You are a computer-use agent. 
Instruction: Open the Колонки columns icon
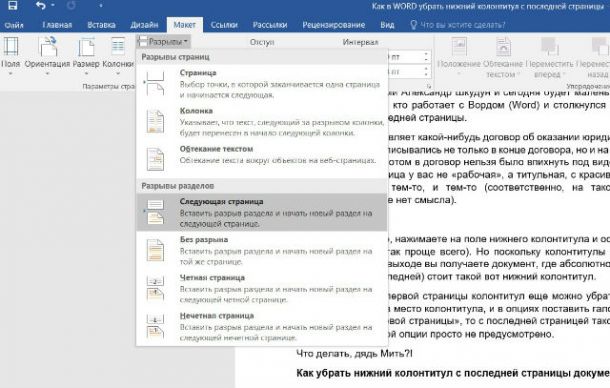(118, 46)
